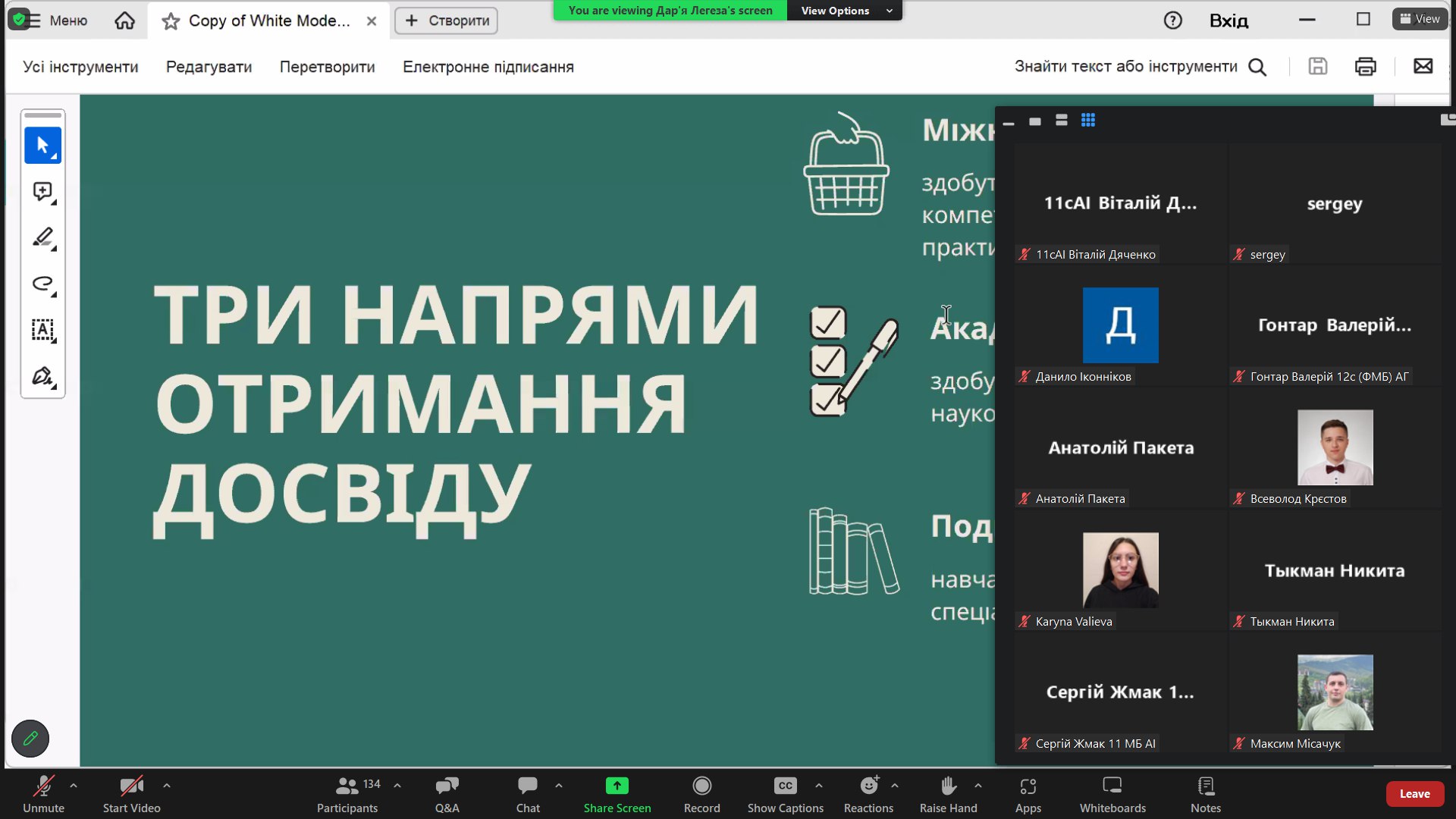
Task: Click the Створити new tab button
Action: [x=446, y=20]
